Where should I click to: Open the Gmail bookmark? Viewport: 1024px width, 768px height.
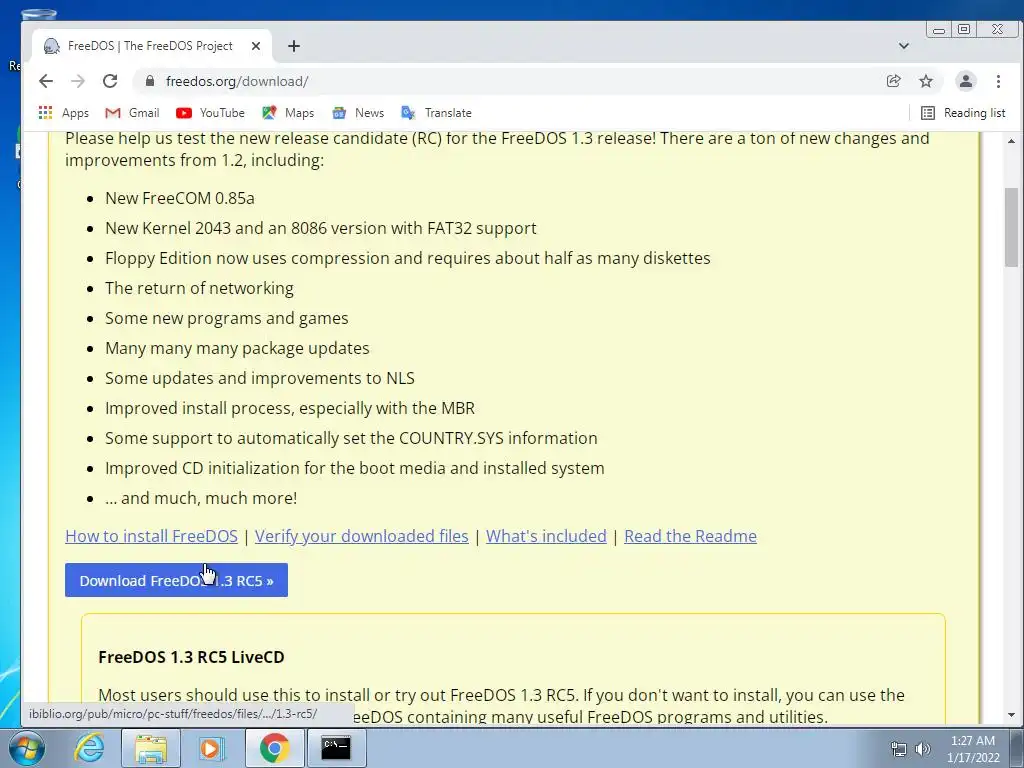(x=132, y=113)
